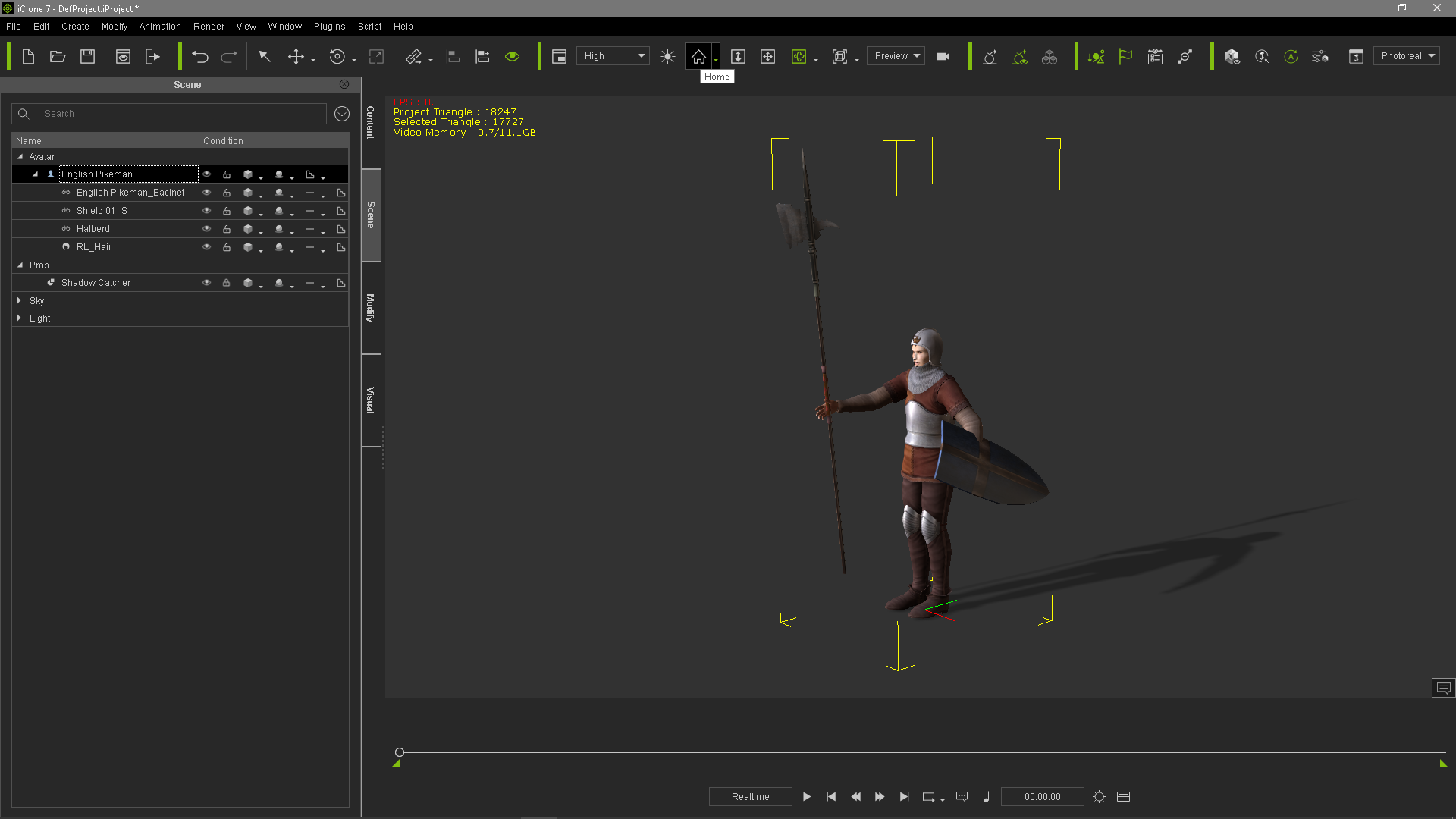This screenshot has width=1456, height=819.
Task: Click the camera record icon in toolbar
Action: coord(943,56)
